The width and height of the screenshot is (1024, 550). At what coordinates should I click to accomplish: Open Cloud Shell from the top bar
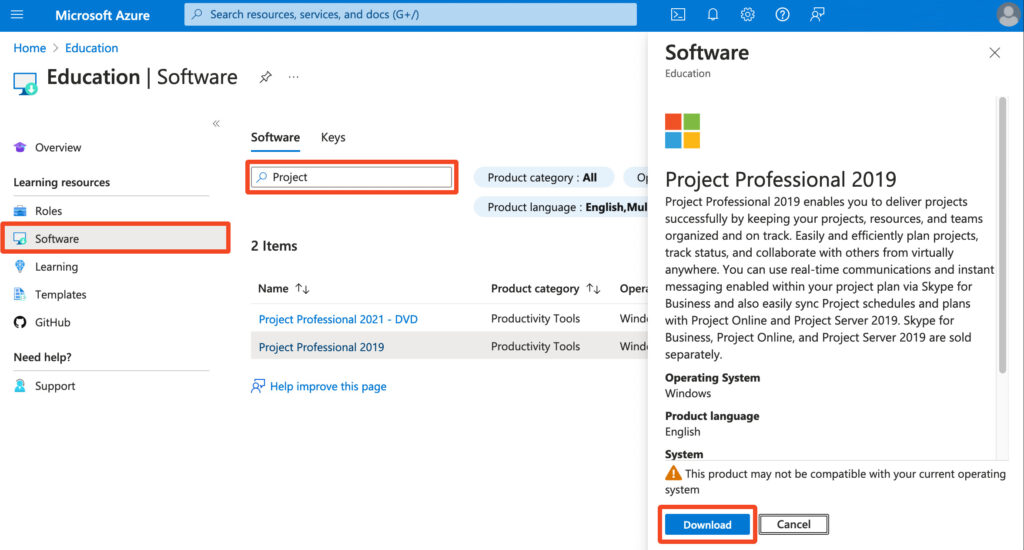point(677,15)
